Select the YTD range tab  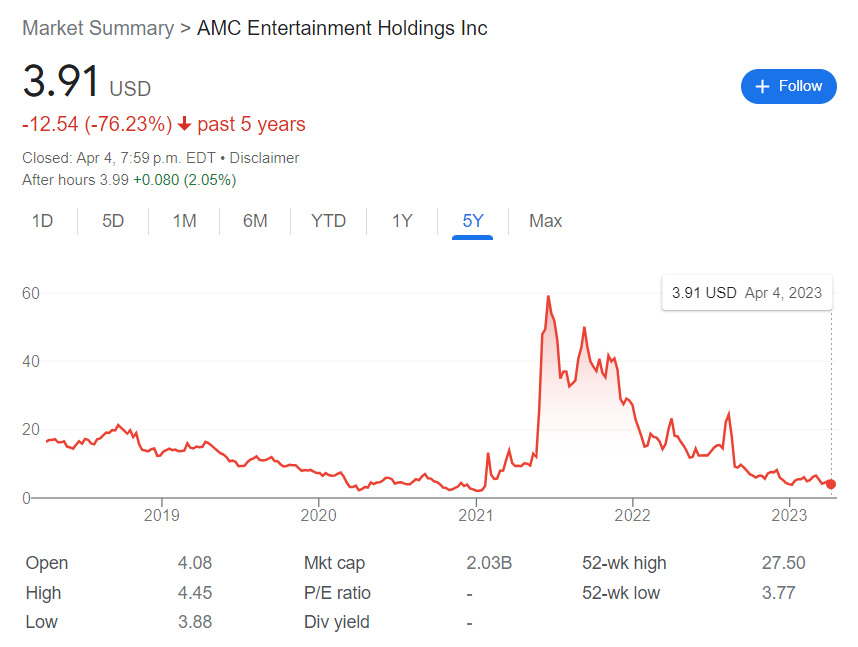[x=328, y=221]
